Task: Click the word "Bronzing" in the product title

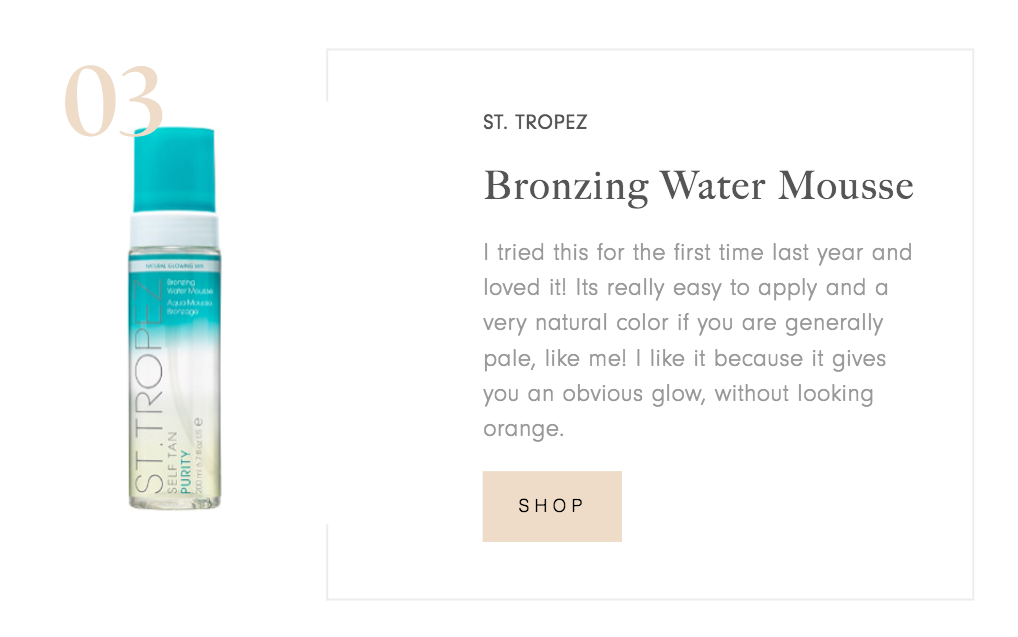Action: pos(566,186)
